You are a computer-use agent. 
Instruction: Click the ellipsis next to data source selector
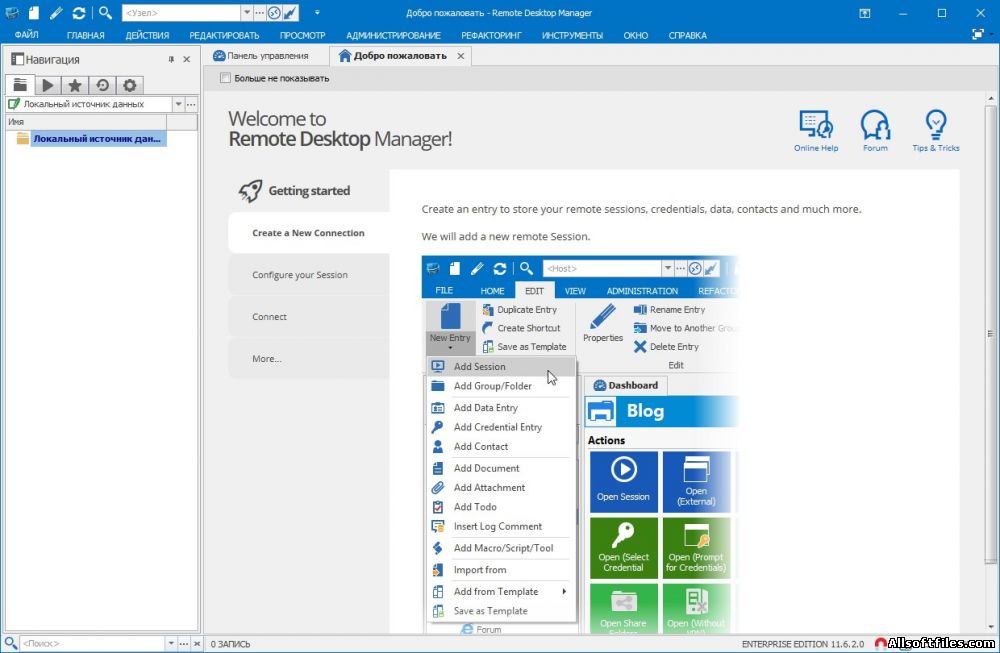(191, 104)
